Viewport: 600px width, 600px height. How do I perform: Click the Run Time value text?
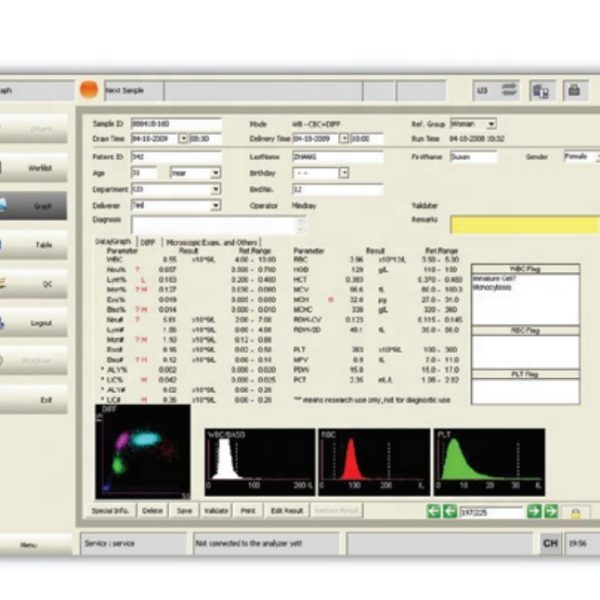pos(477,139)
